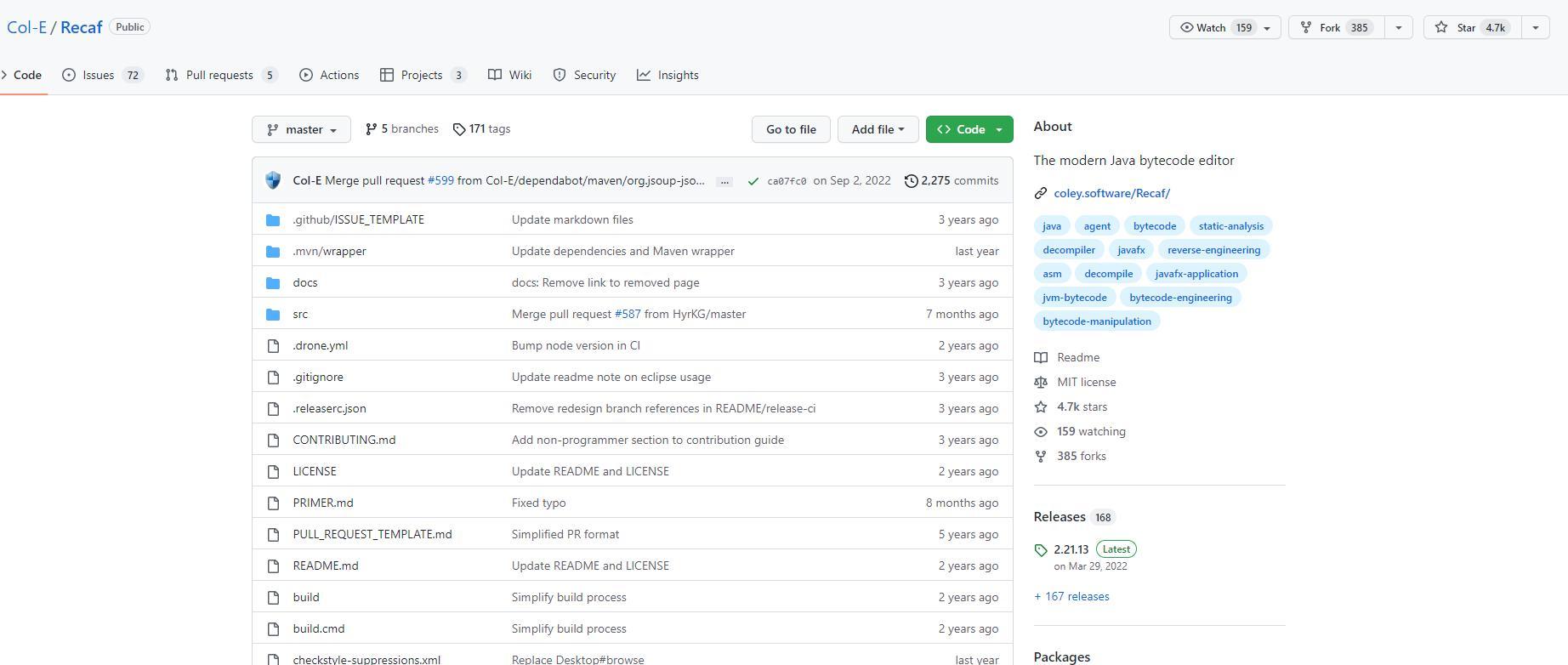
Task: Star the Recaf repository
Action: coord(1472,27)
